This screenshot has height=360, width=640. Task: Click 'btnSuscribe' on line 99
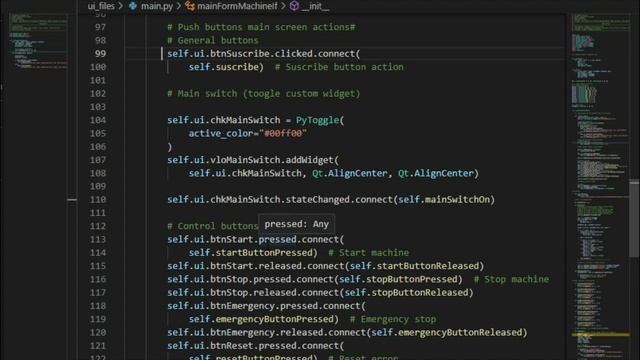click(240, 54)
